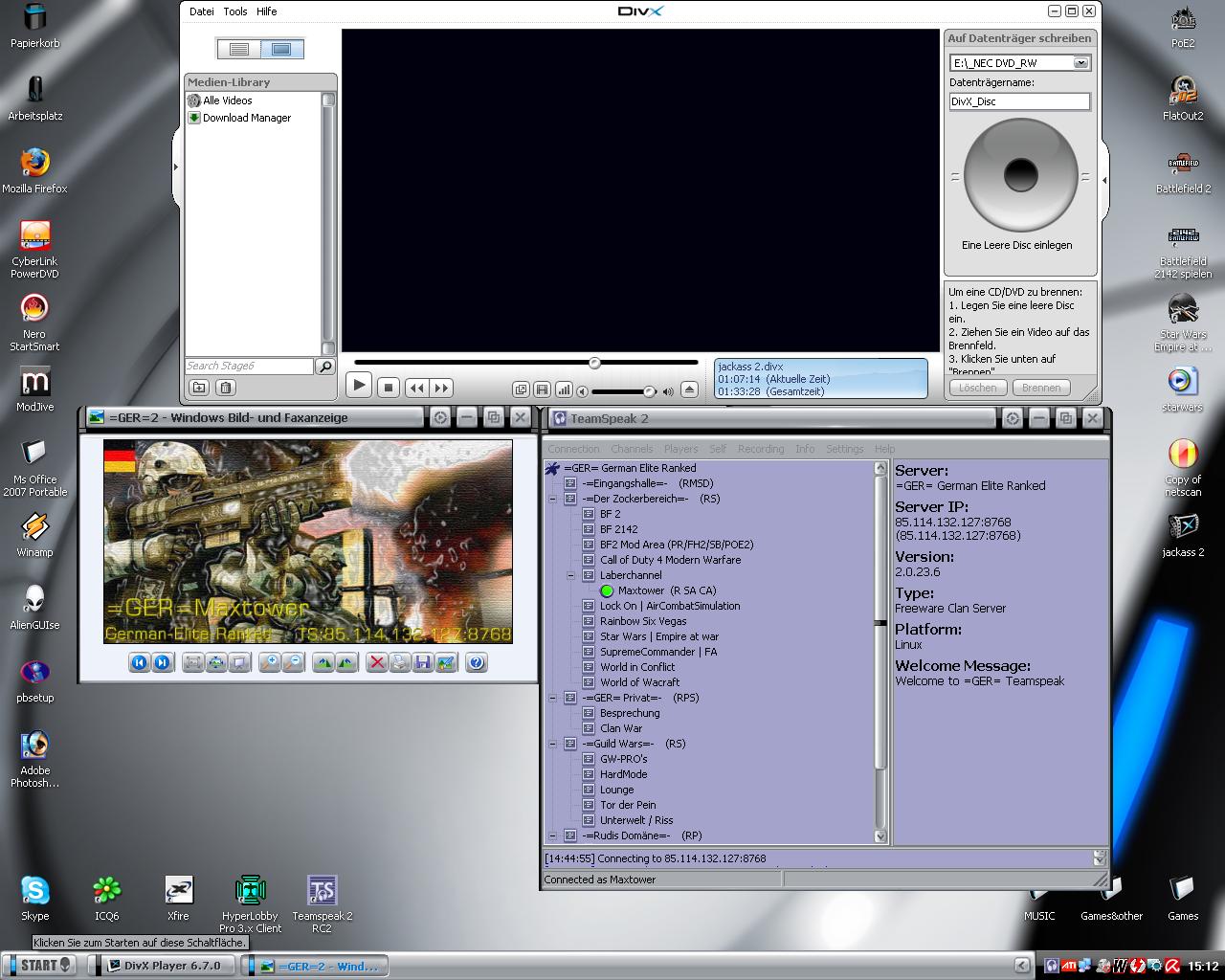Open the E:\ NEC DVD_RW drive dropdown
Image resolution: width=1225 pixels, height=980 pixels.
click(1080, 63)
